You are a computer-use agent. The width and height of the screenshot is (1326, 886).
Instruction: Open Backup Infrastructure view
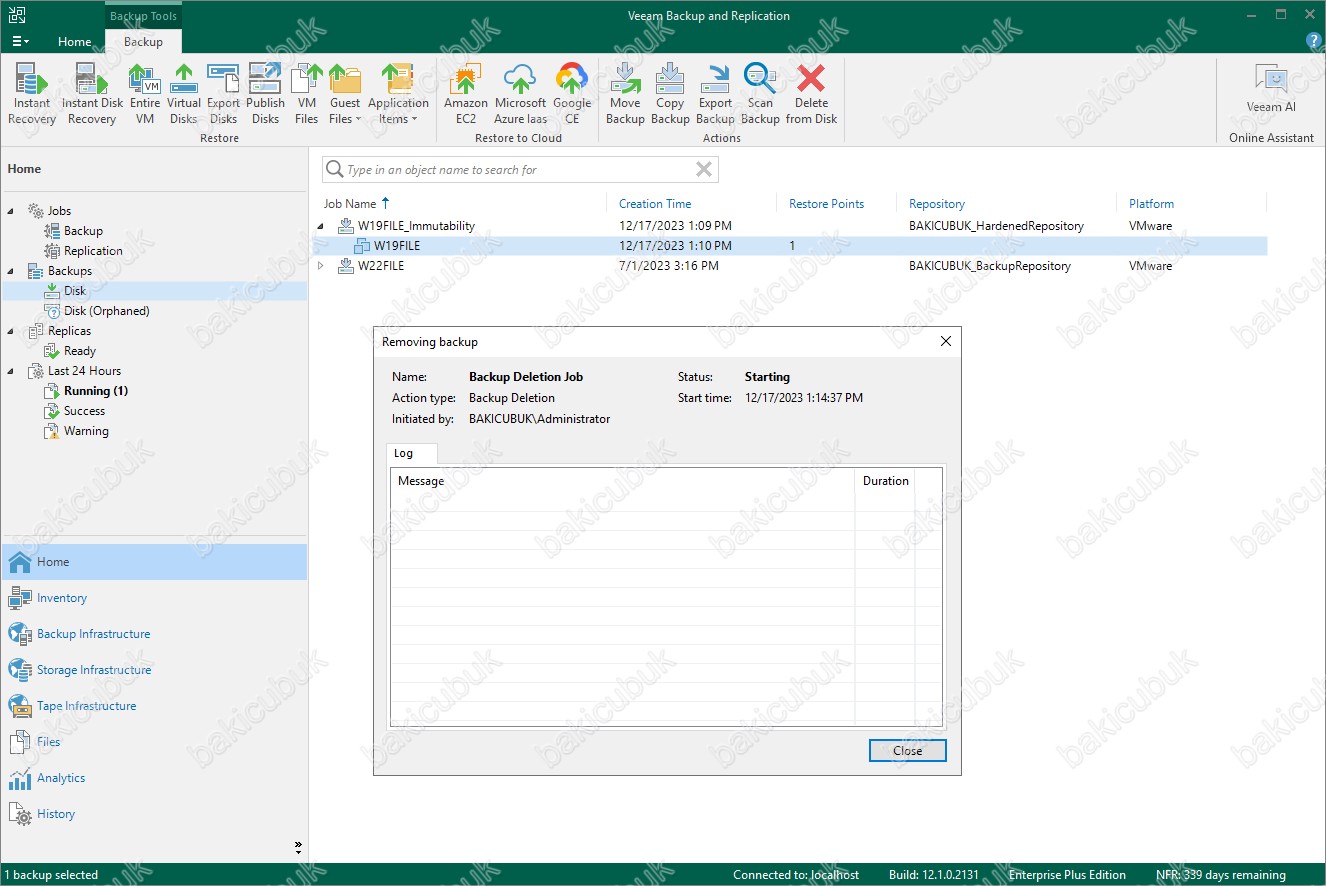[x=154, y=634]
